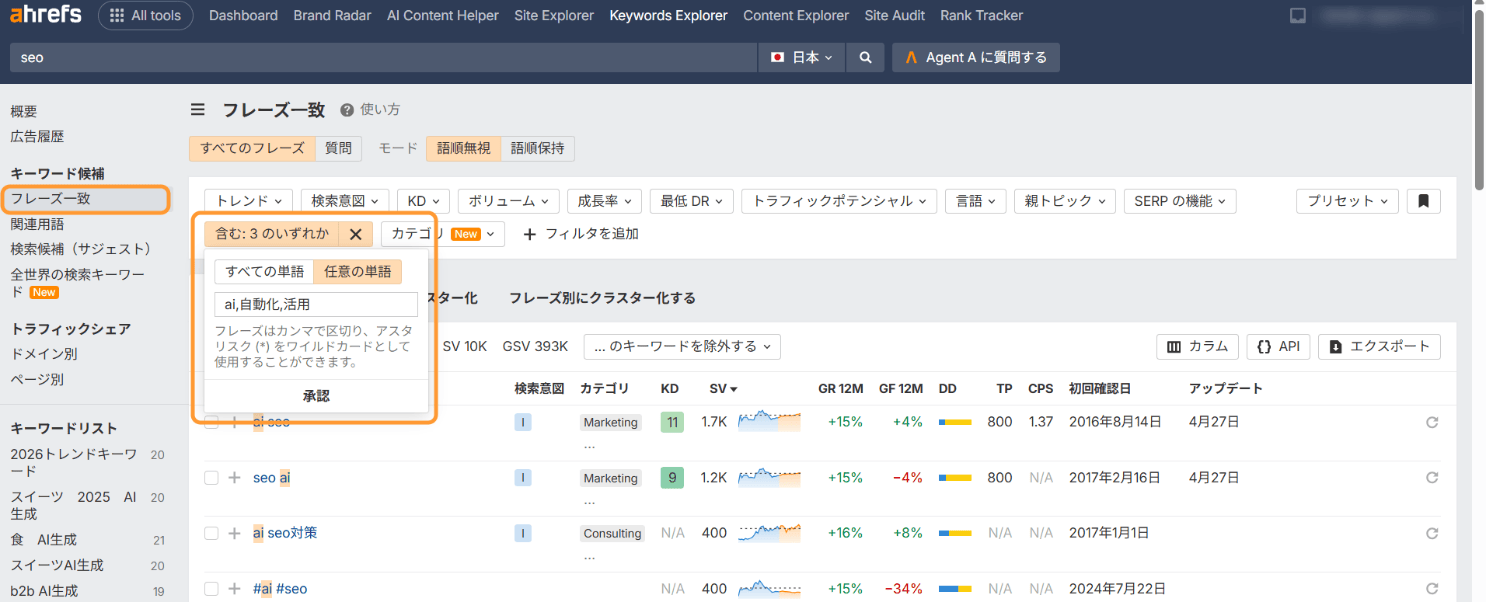Open のキーワードを除外する dropdown

click(x=682, y=347)
